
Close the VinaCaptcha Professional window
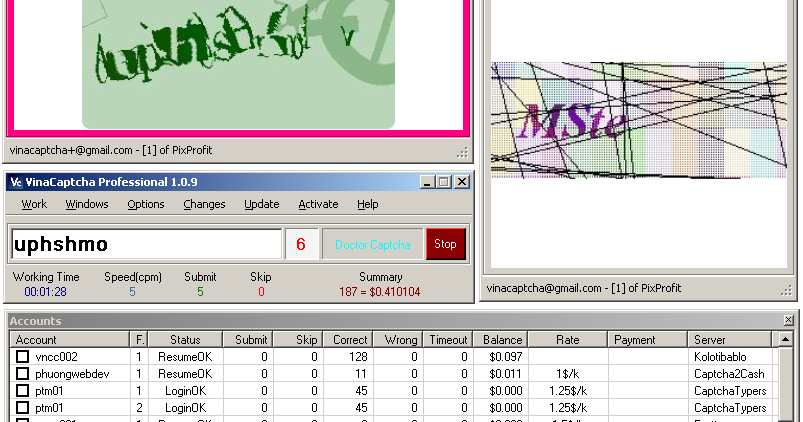pyautogui.click(x=461, y=182)
